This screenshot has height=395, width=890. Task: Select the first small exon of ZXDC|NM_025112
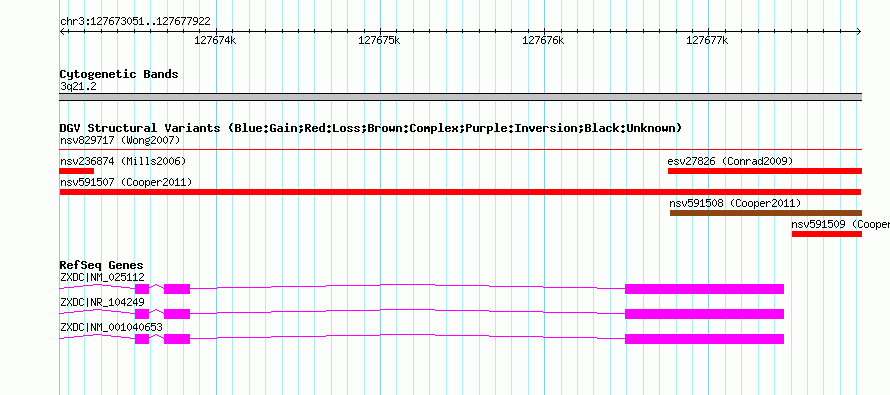click(x=142, y=289)
